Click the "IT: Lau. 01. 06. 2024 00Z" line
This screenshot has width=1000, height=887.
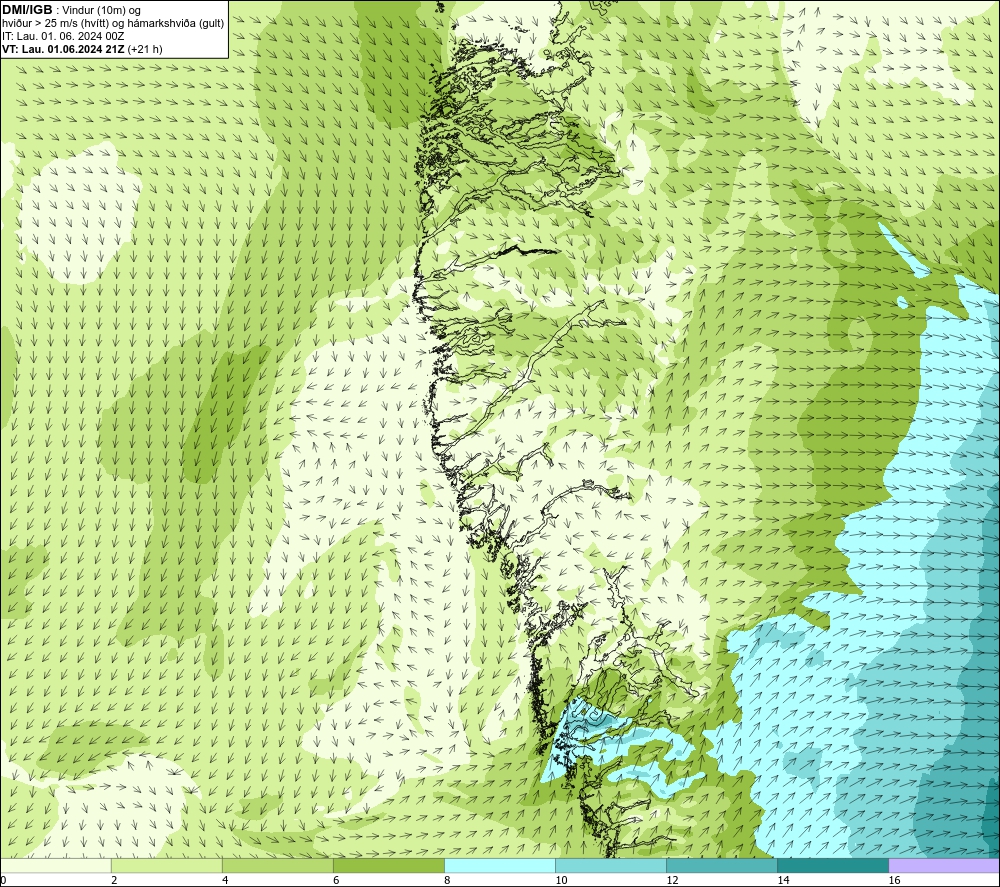tap(63, 36)
